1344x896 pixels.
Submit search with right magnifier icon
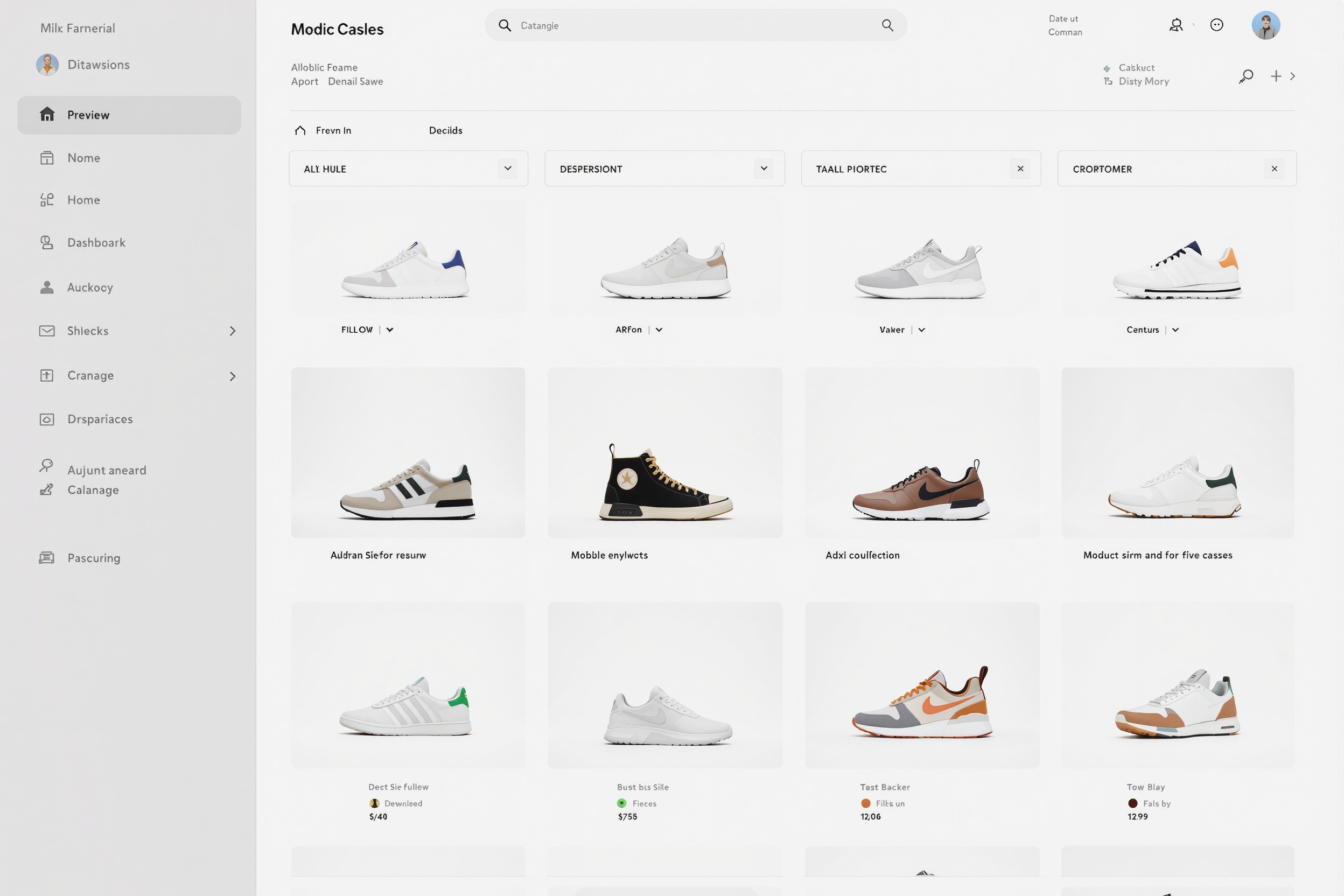pyautogui.click(x=887, y=25)
